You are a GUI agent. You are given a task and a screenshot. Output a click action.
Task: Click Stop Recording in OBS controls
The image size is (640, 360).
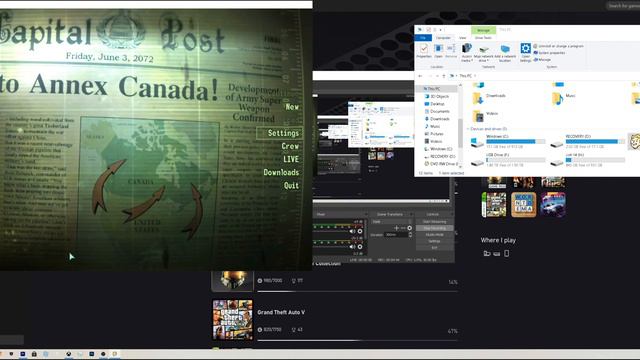(x=434, y=228)
